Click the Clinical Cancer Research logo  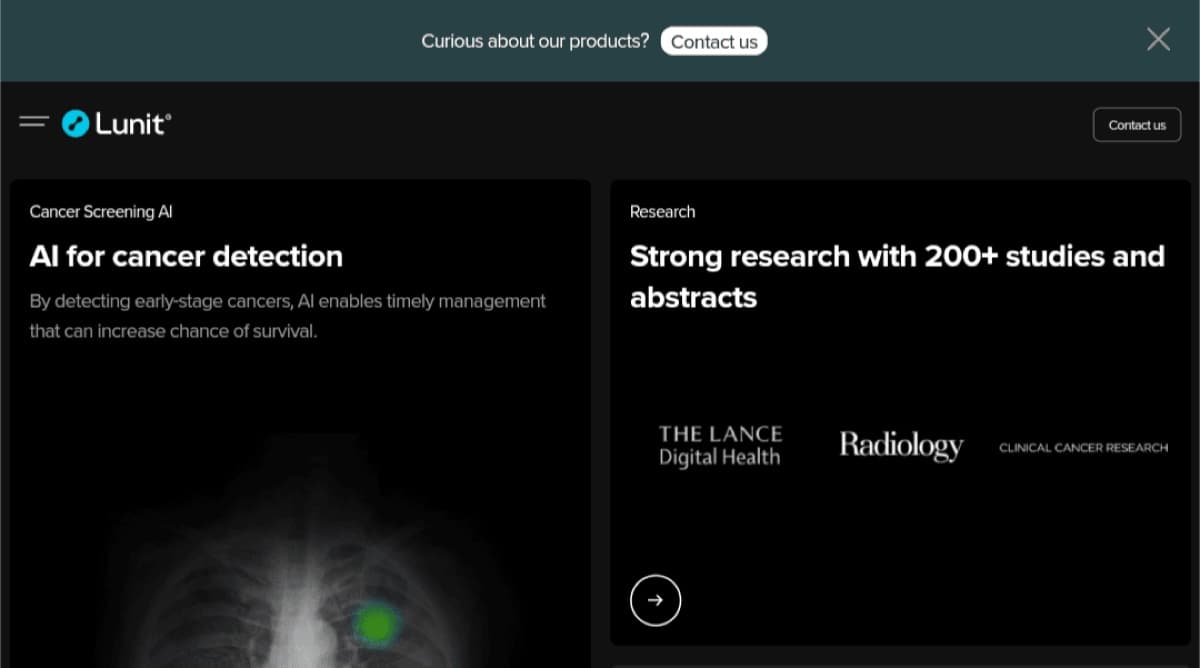point(1083,448)
